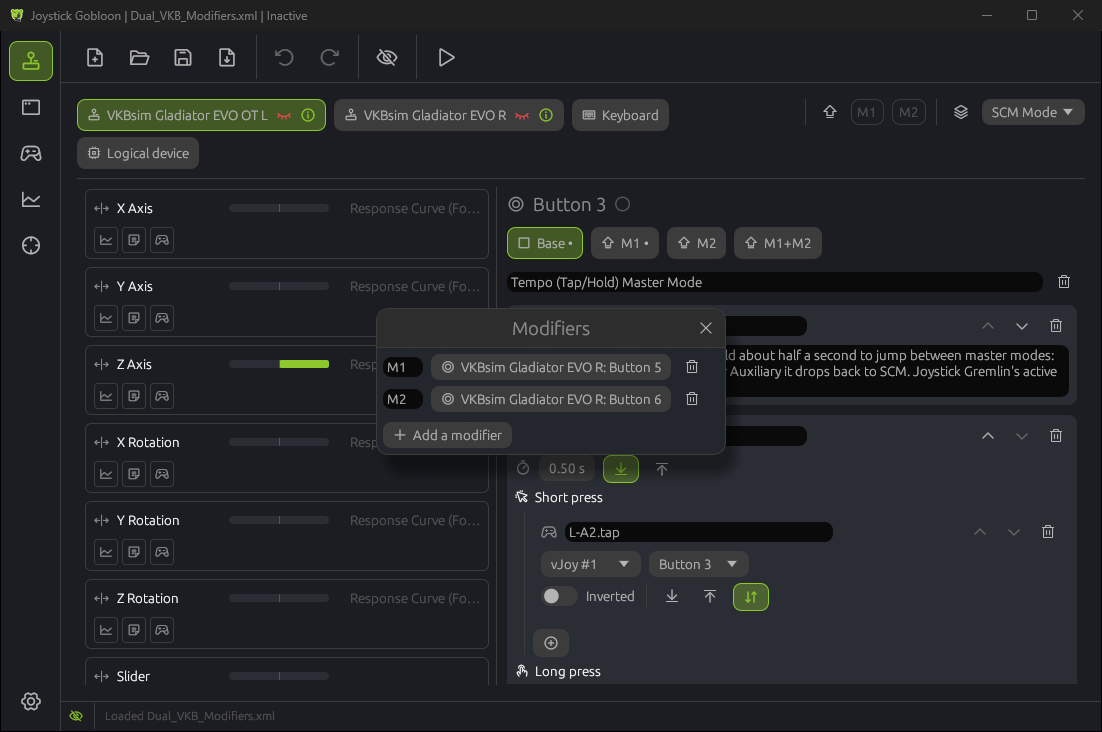Click the shift modifiers icon in top bar

(830, 112)
